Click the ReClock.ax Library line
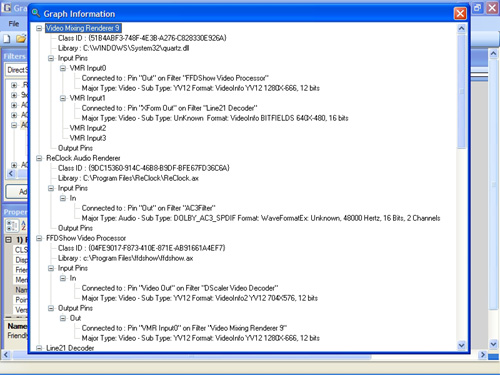The image size is (500, 375). tap(128, 178)
